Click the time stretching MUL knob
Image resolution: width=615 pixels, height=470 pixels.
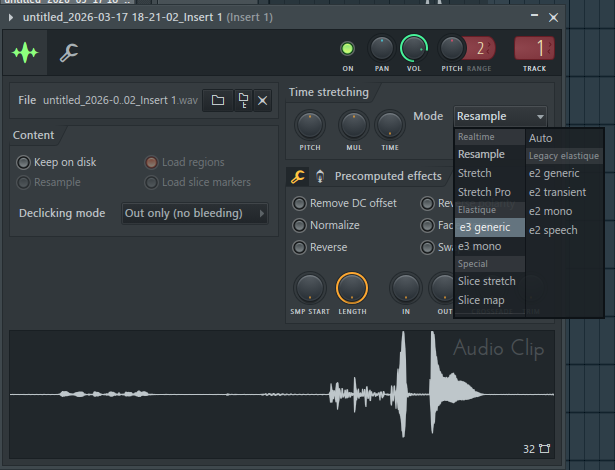(354, 125)
